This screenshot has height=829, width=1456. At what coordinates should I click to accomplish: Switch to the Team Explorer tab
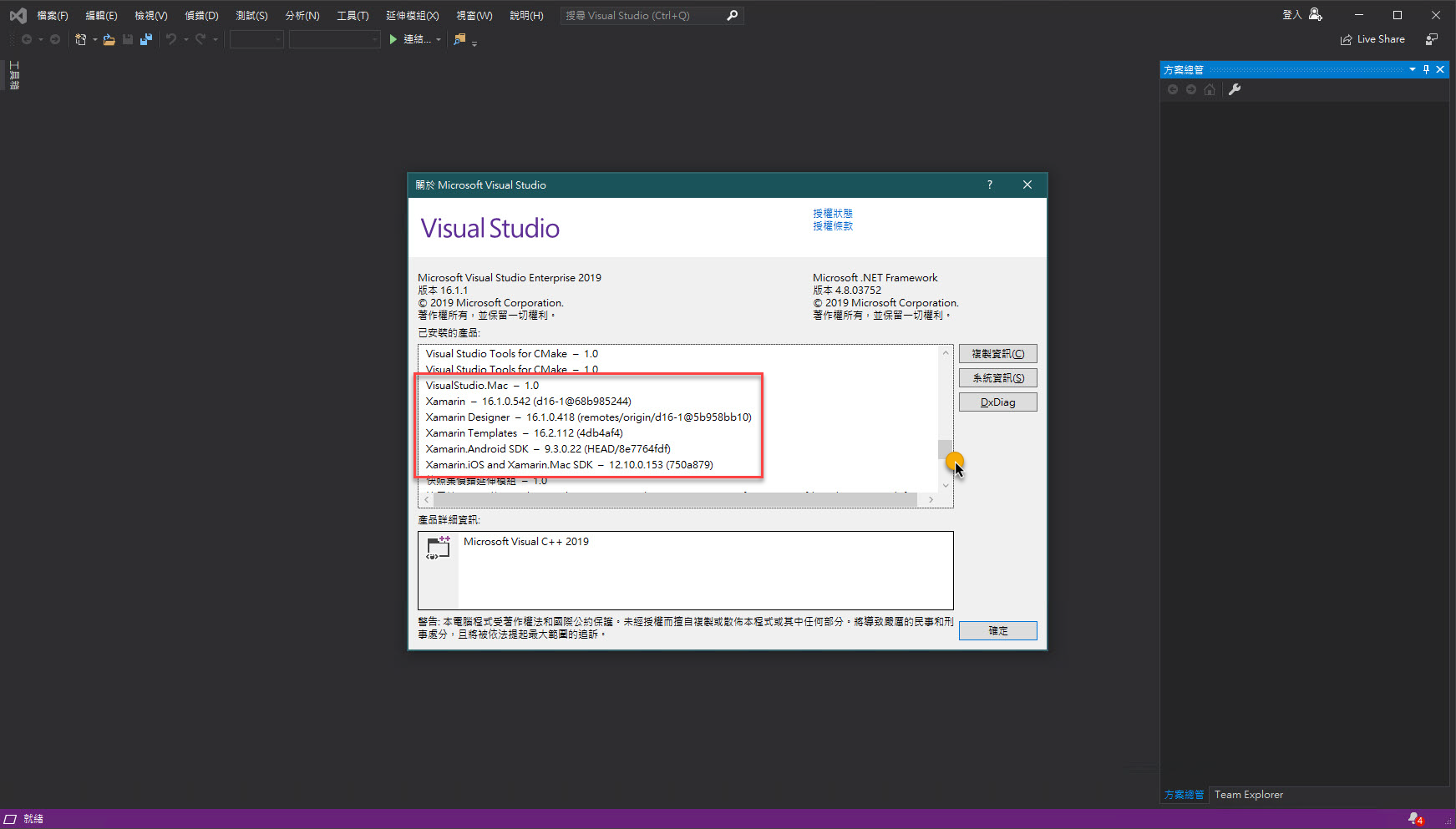pyautogui.click(x=1249, y=795)
